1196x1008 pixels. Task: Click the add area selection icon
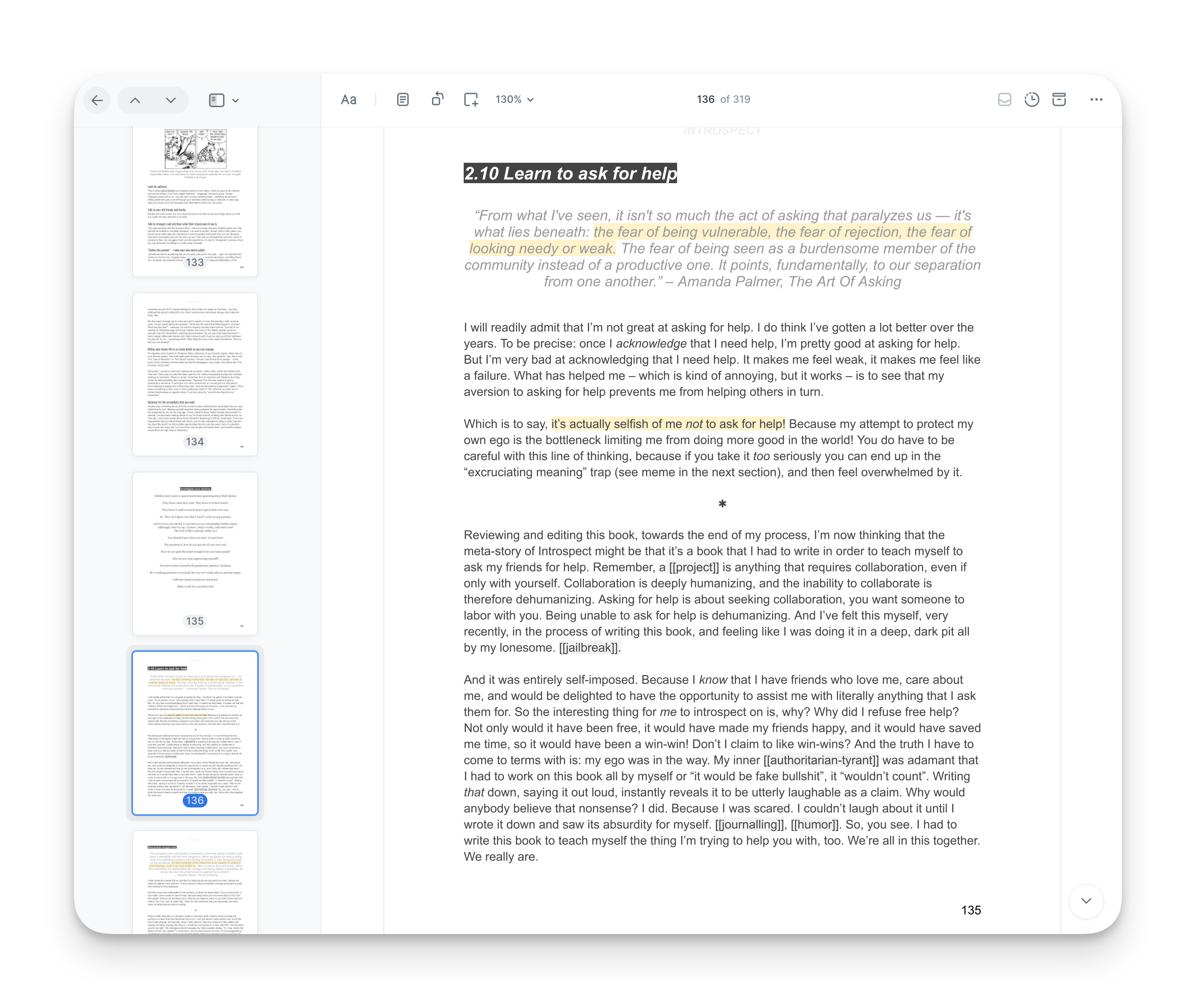click(470, 100)
